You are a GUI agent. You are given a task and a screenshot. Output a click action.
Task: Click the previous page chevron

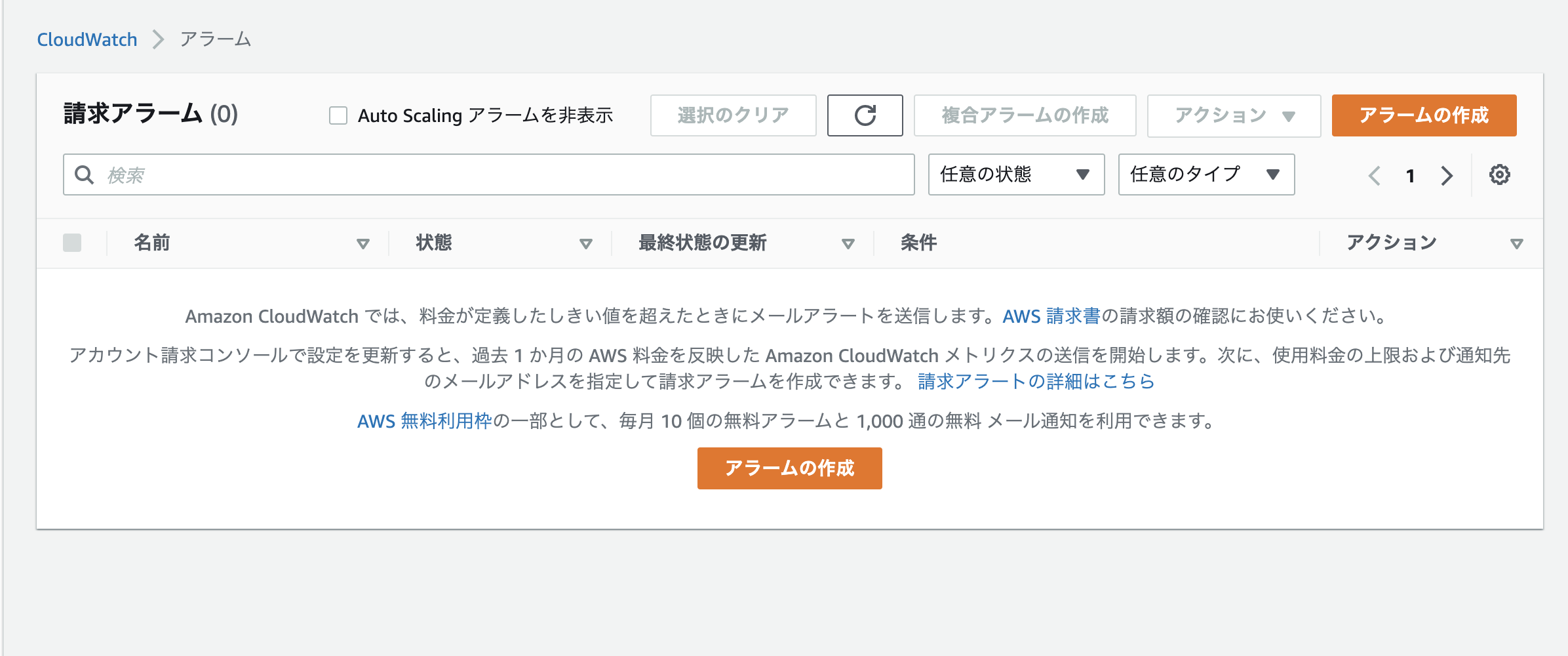tap(1374, 176)
